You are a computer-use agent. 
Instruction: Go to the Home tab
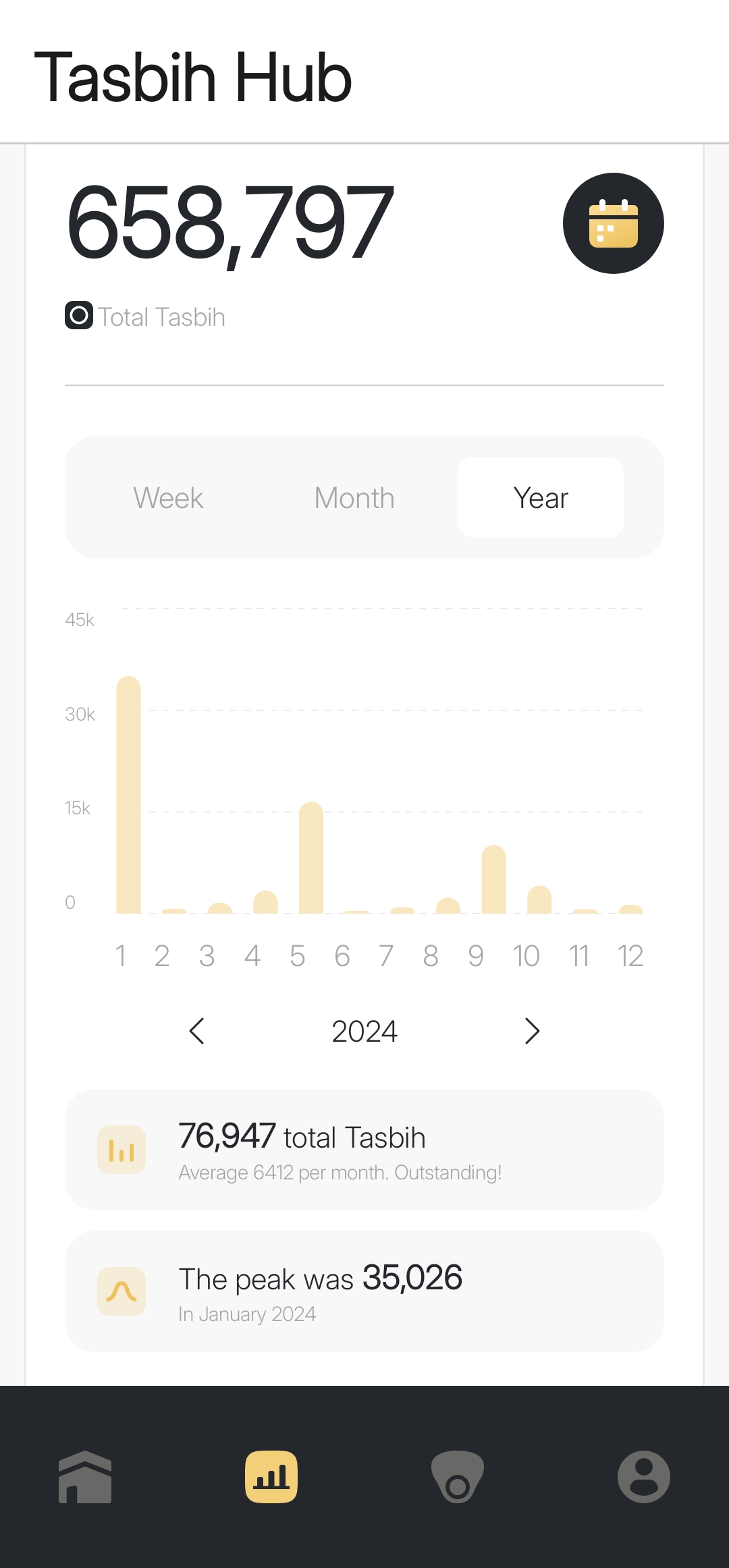tap(85, 1476)
